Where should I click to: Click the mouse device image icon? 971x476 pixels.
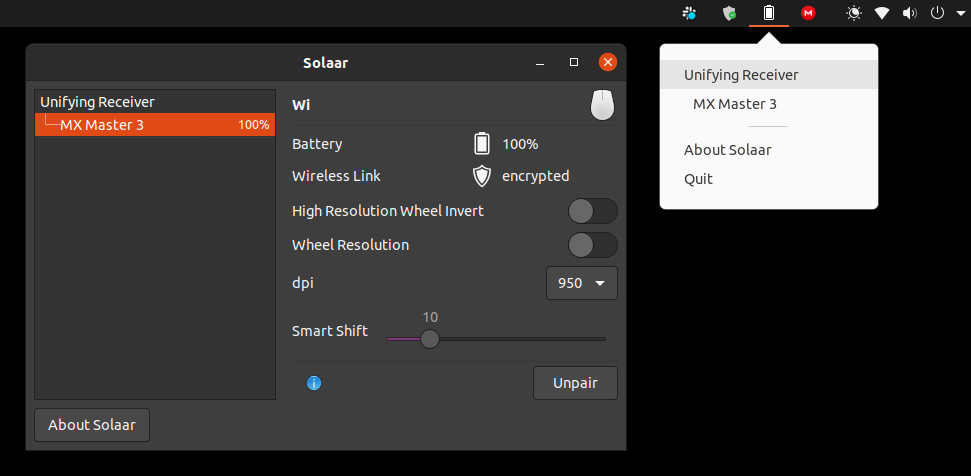[602, 105]
